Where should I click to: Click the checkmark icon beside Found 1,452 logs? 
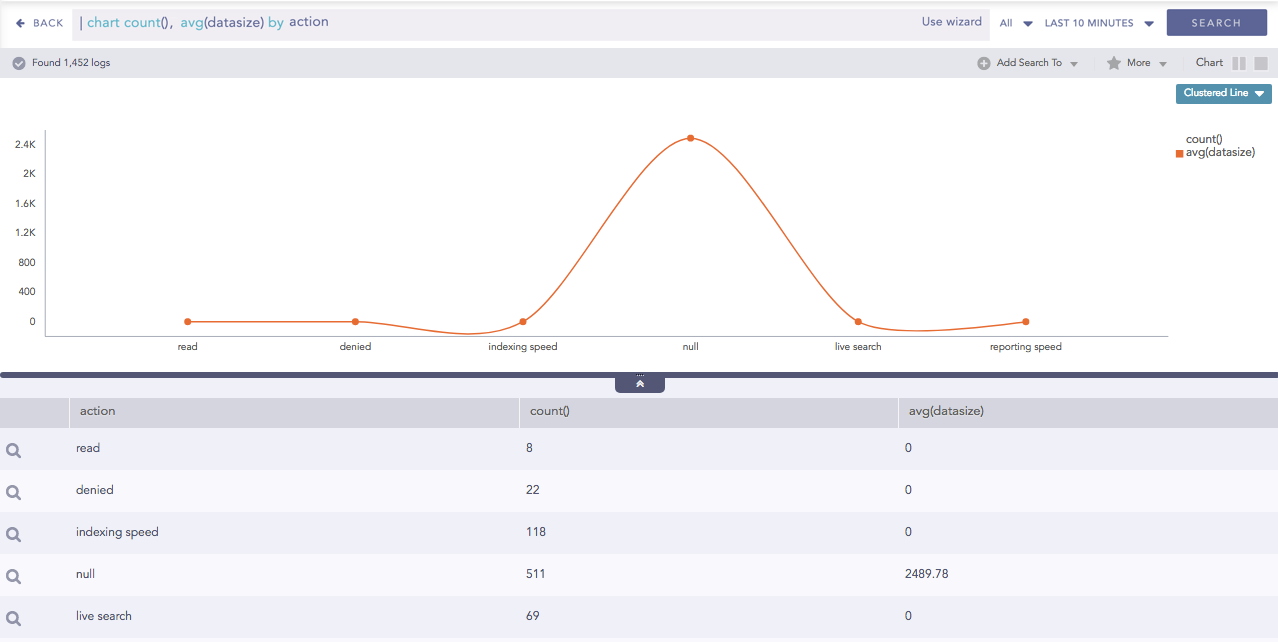click(x=17, y=62)
